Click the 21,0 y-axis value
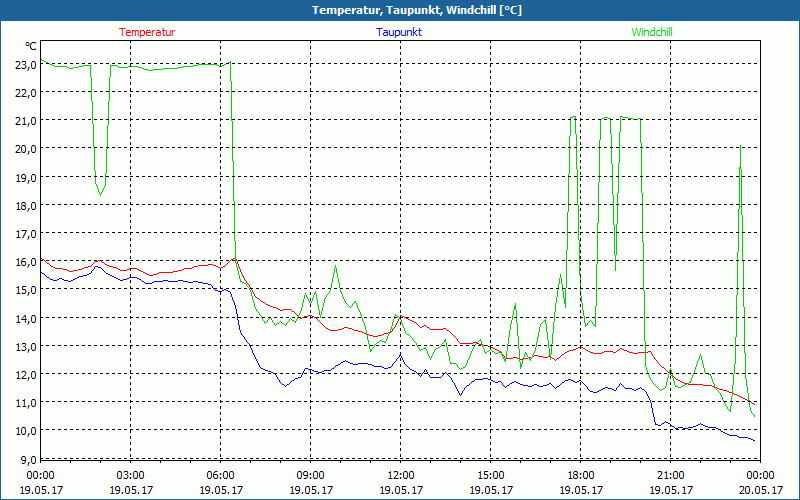 point(27,120)
